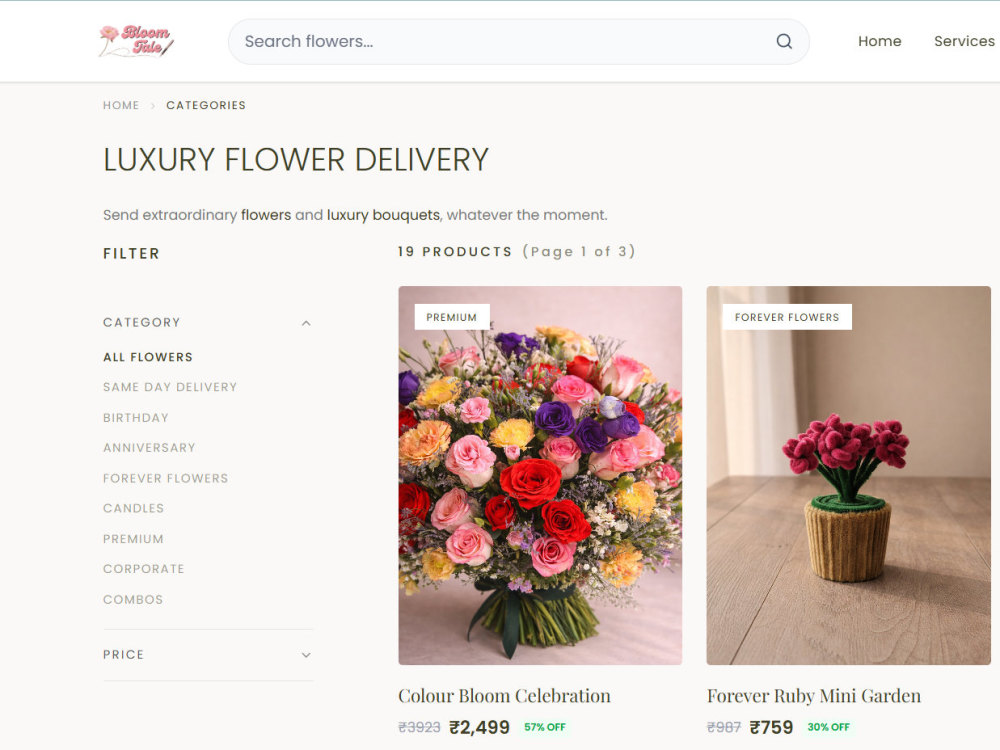Viewport: 1000px width, 750px height.
Task: Click the ₹2,499 price text
Action: tap(480, 727)
